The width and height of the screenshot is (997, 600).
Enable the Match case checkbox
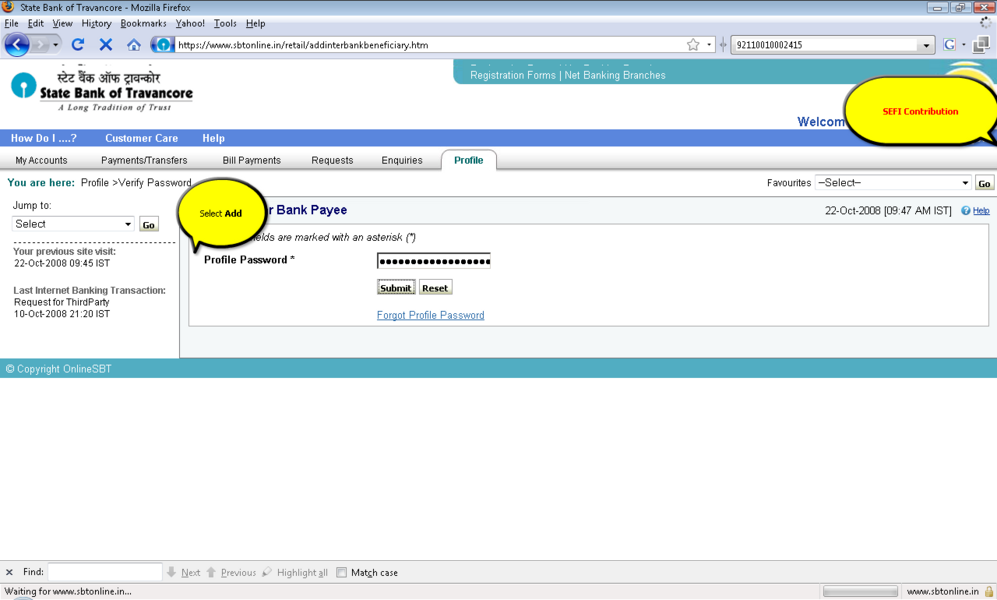click(341, 573)
